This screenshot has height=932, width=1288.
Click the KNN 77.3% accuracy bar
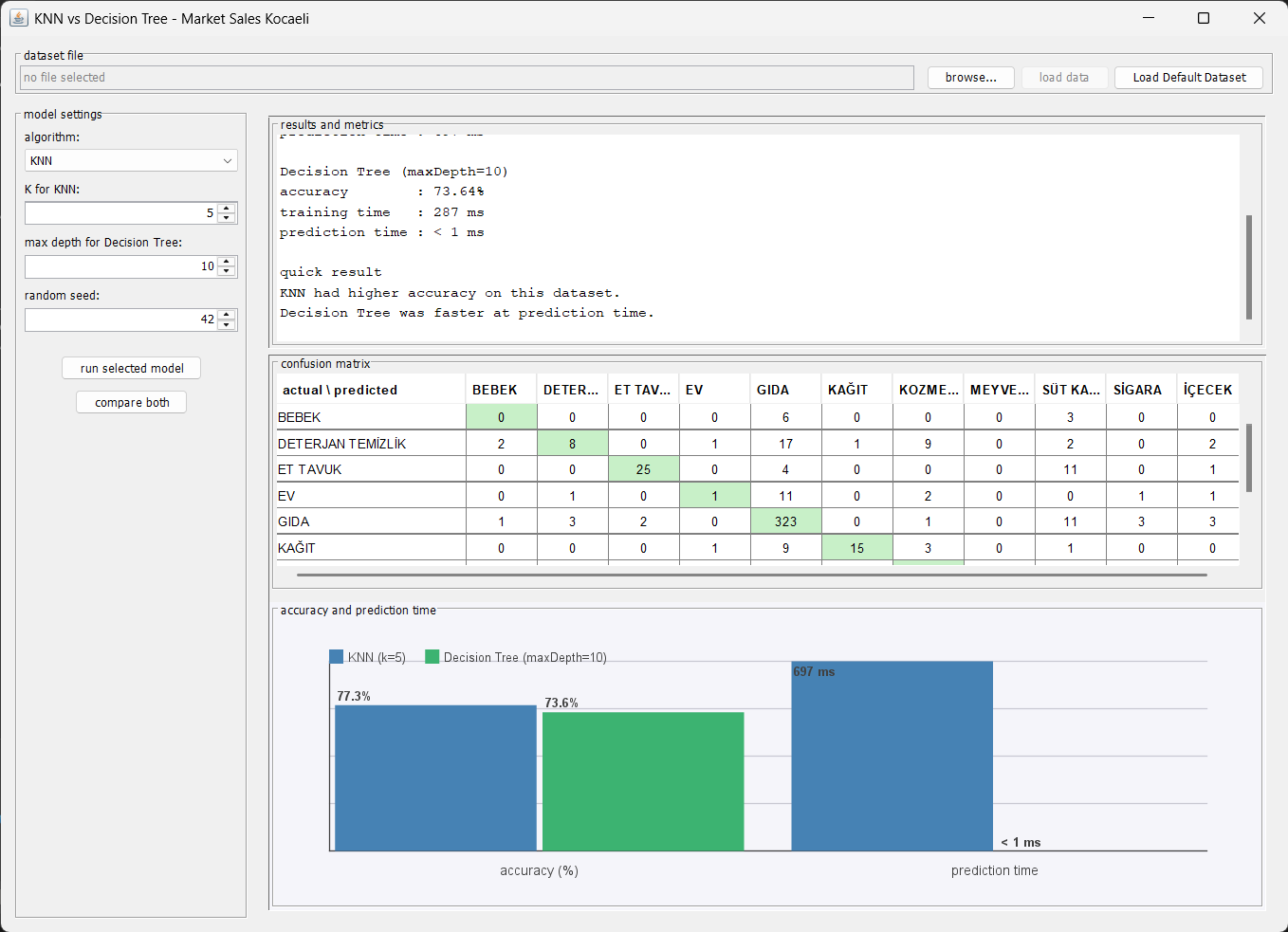(435, 777)
